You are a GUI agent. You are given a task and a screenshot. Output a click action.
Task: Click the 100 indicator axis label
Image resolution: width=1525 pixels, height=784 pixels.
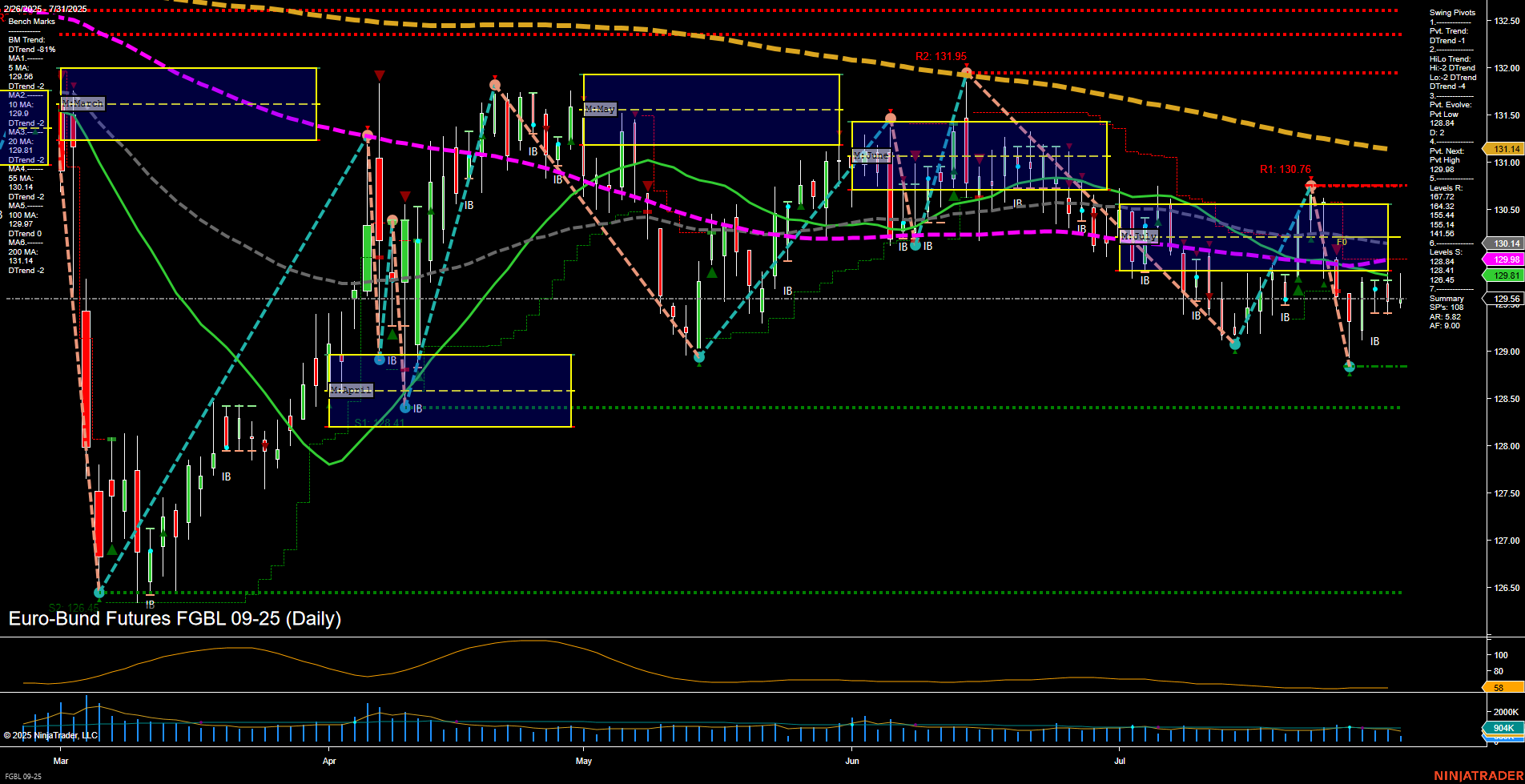point(1500,655)
